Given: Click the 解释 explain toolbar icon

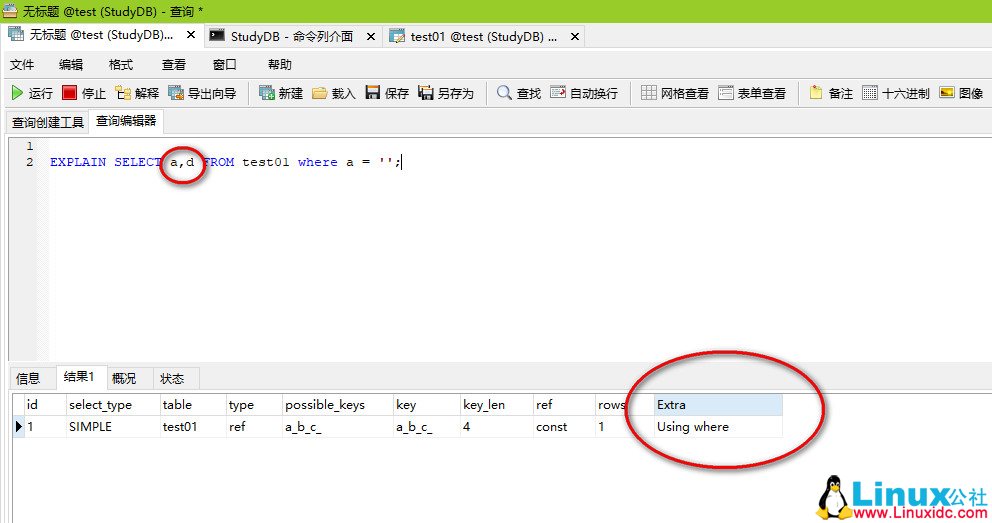Looking at the screenshot, I should click(137, 94).
